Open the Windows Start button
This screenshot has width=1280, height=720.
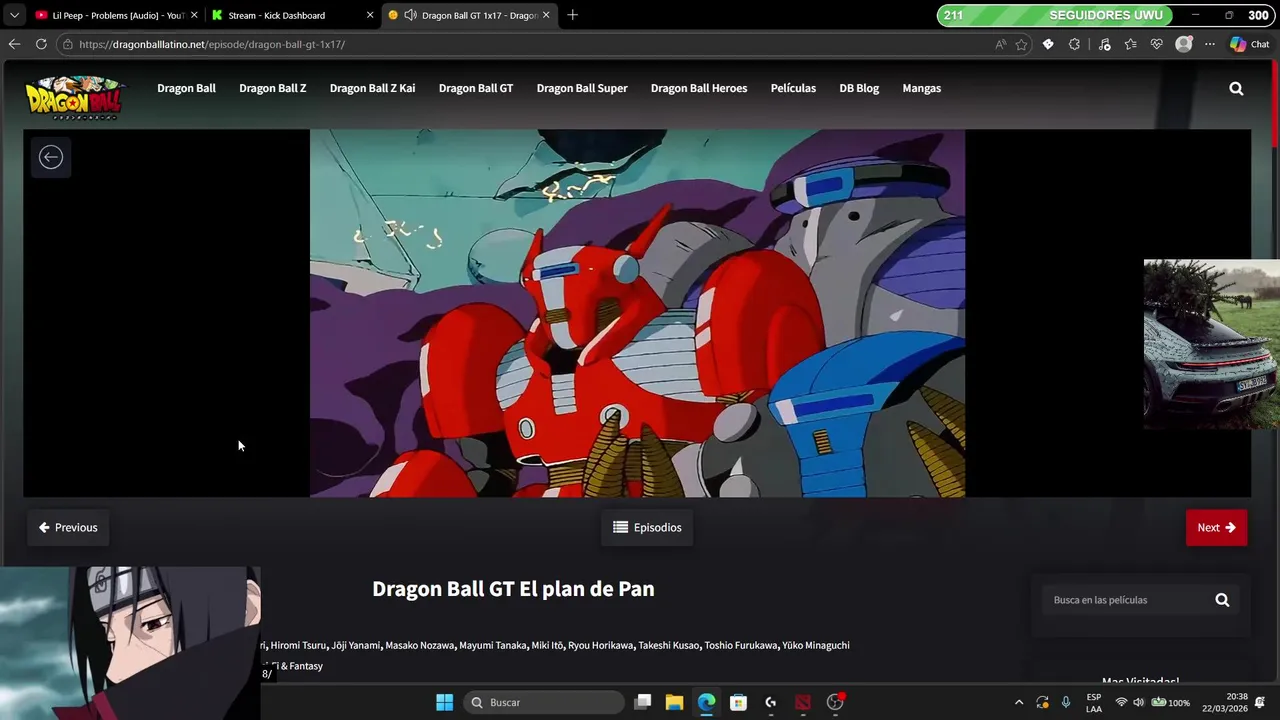[444, 702]
